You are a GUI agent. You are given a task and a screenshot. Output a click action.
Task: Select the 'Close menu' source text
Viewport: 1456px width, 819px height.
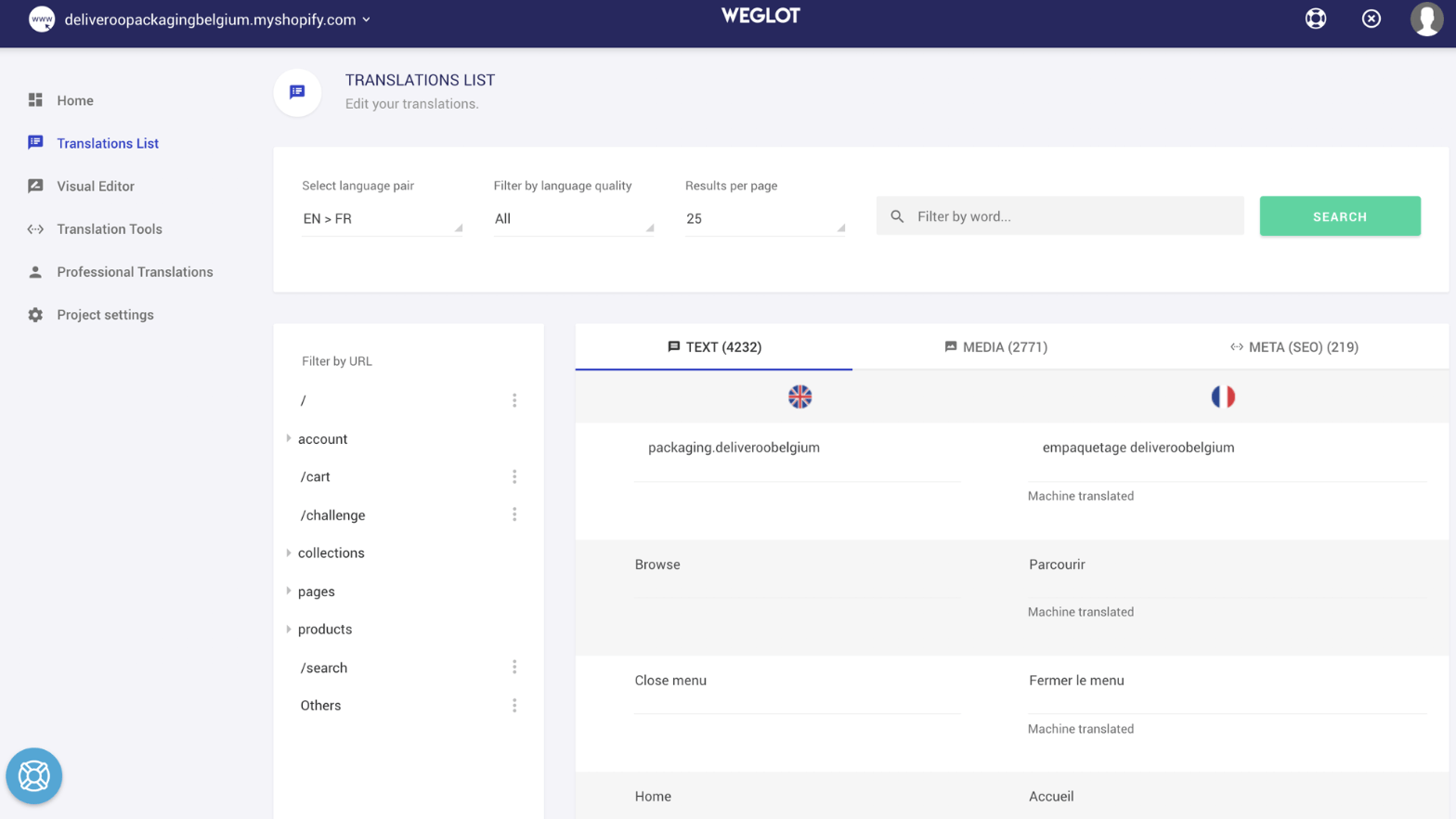pyautogui.click(x=670, y=681)
